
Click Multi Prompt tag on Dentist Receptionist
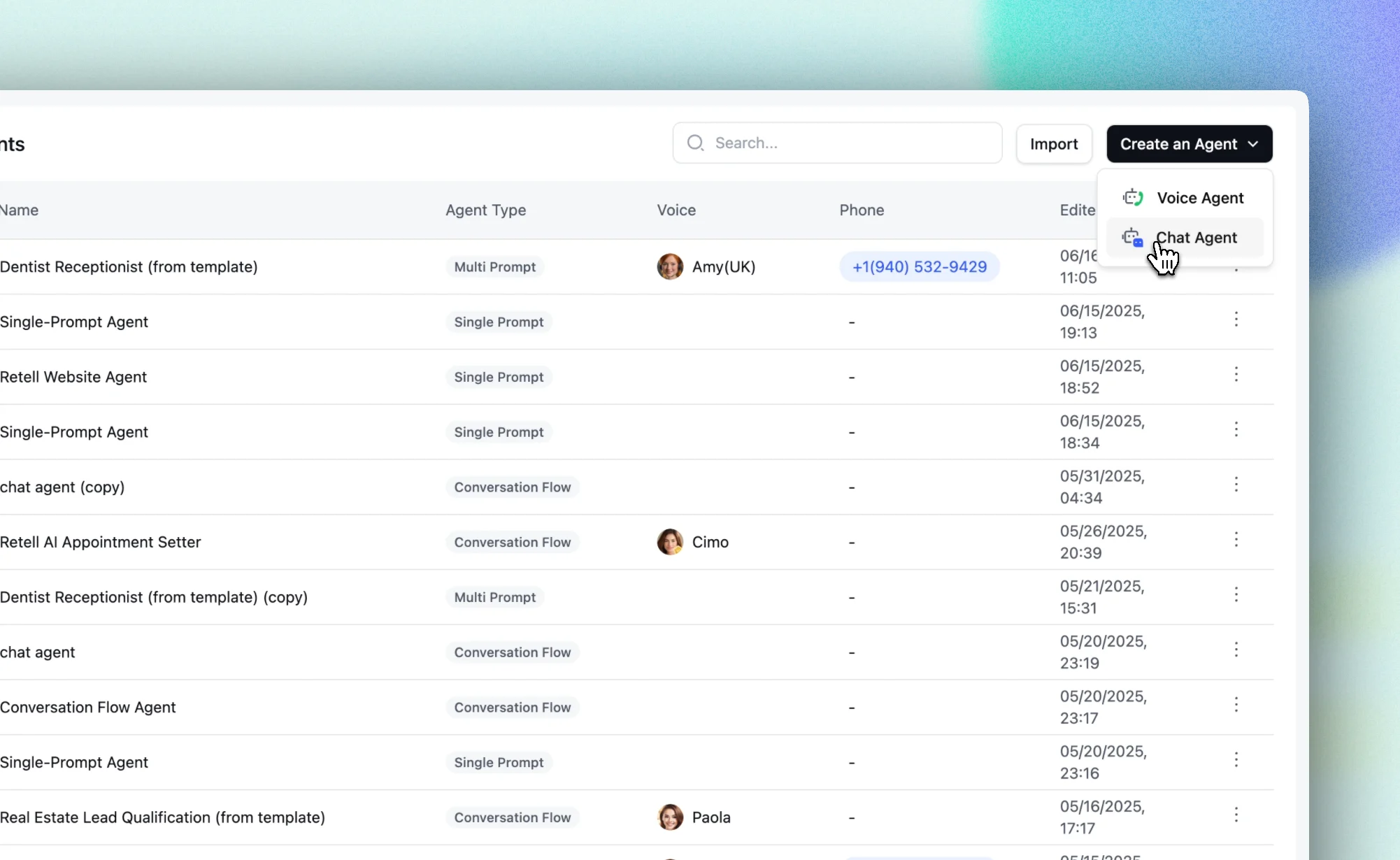point(495,267)
